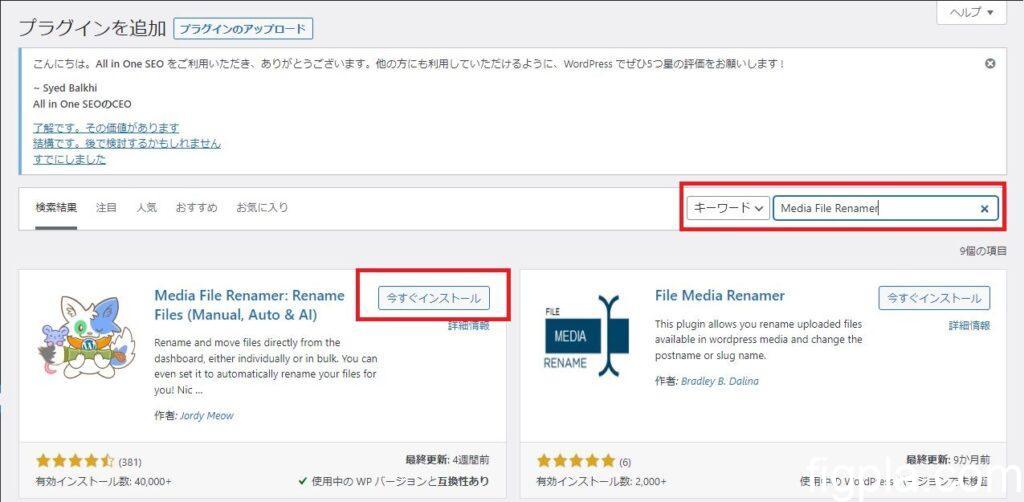
Task: Open the File Media Renamer title link
Action: 720,295
